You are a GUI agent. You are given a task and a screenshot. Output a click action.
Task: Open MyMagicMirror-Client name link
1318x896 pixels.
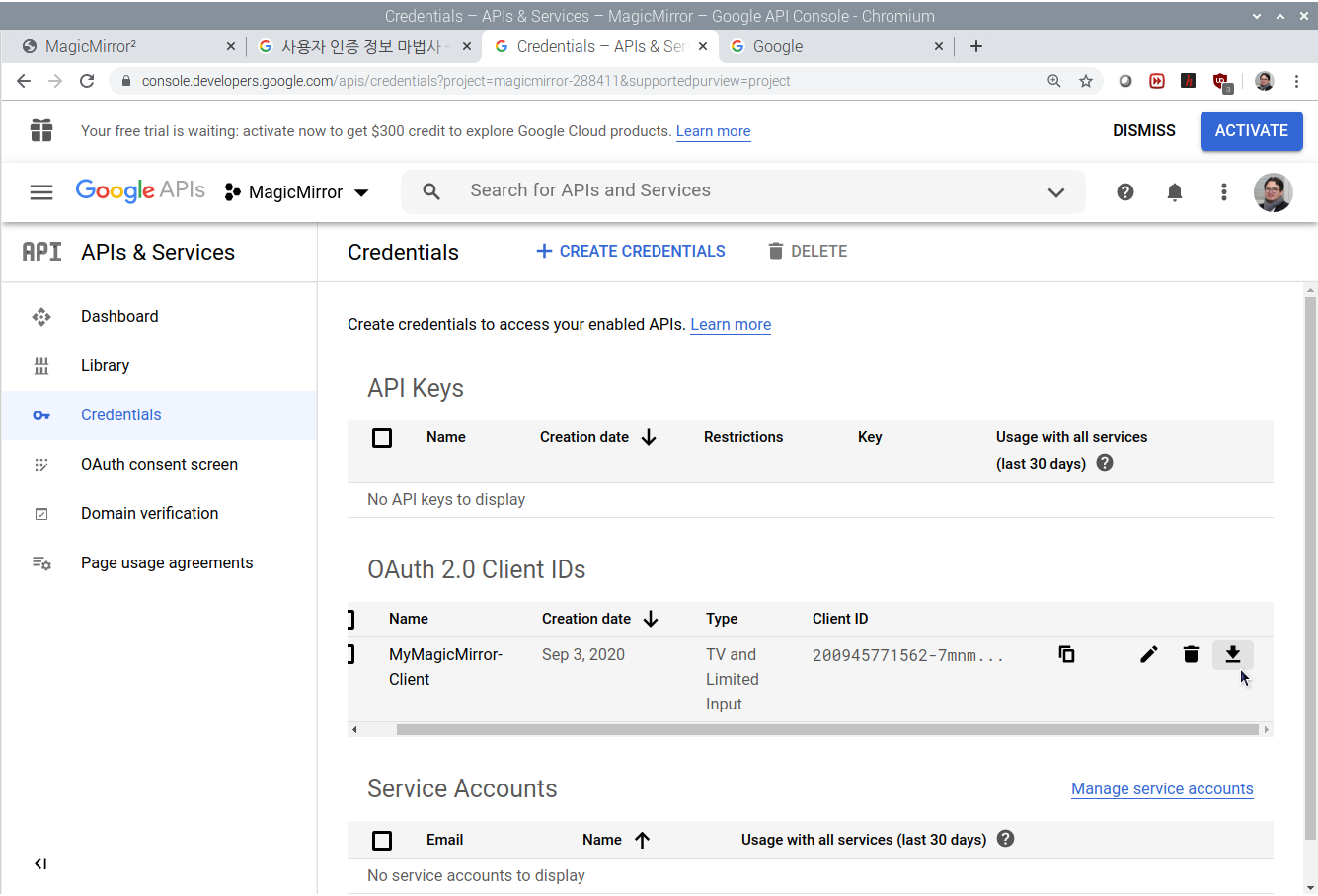point(445,666)
